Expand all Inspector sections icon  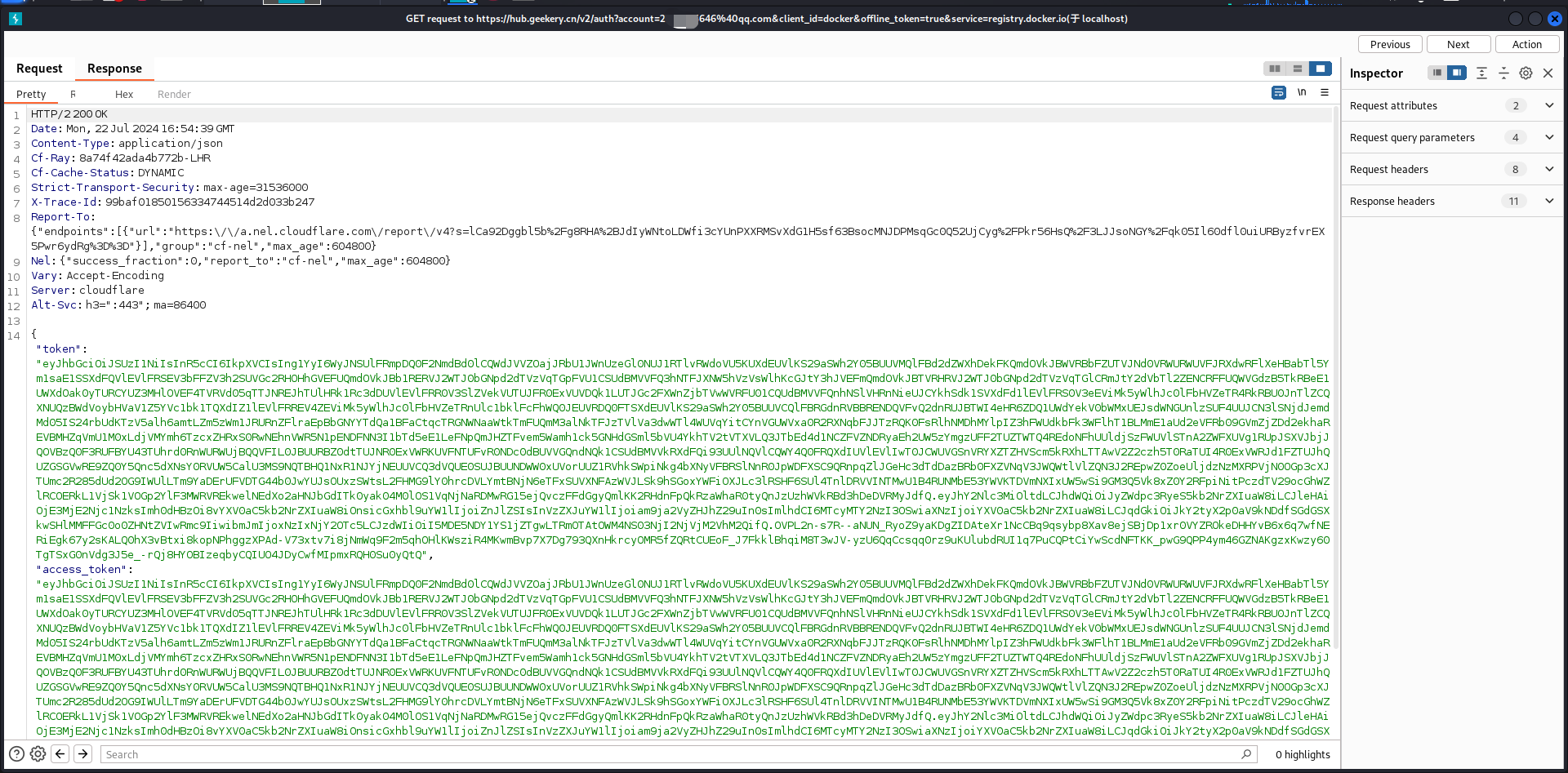tap(1481, 73)
